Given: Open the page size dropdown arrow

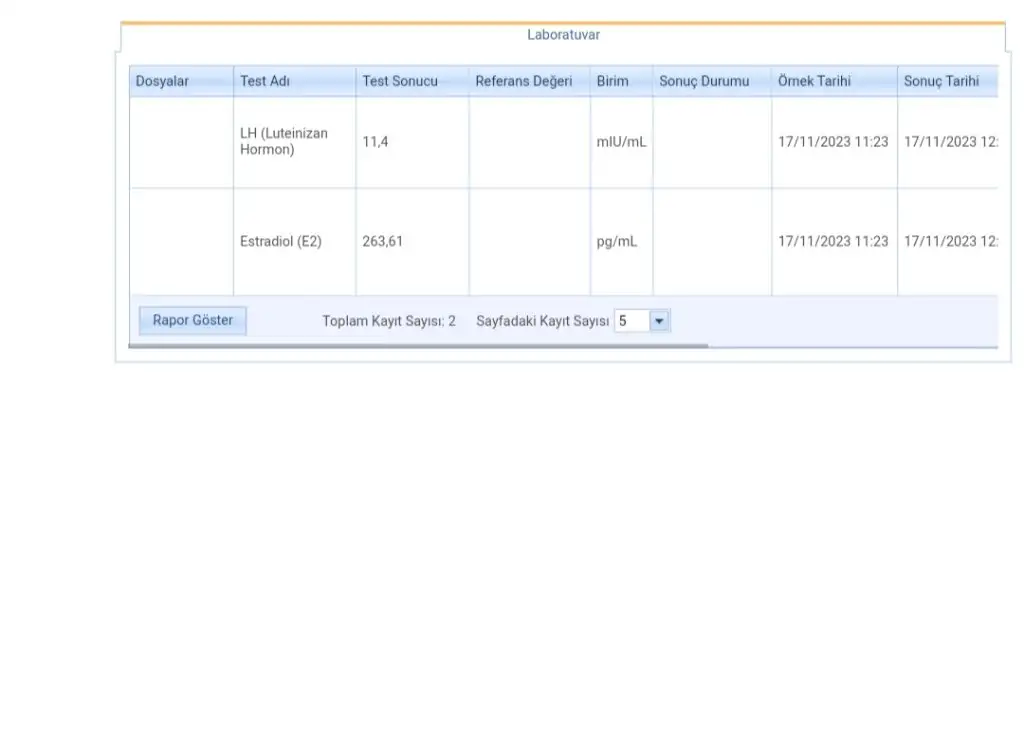Looking at the screenshot, I should 659,321.
